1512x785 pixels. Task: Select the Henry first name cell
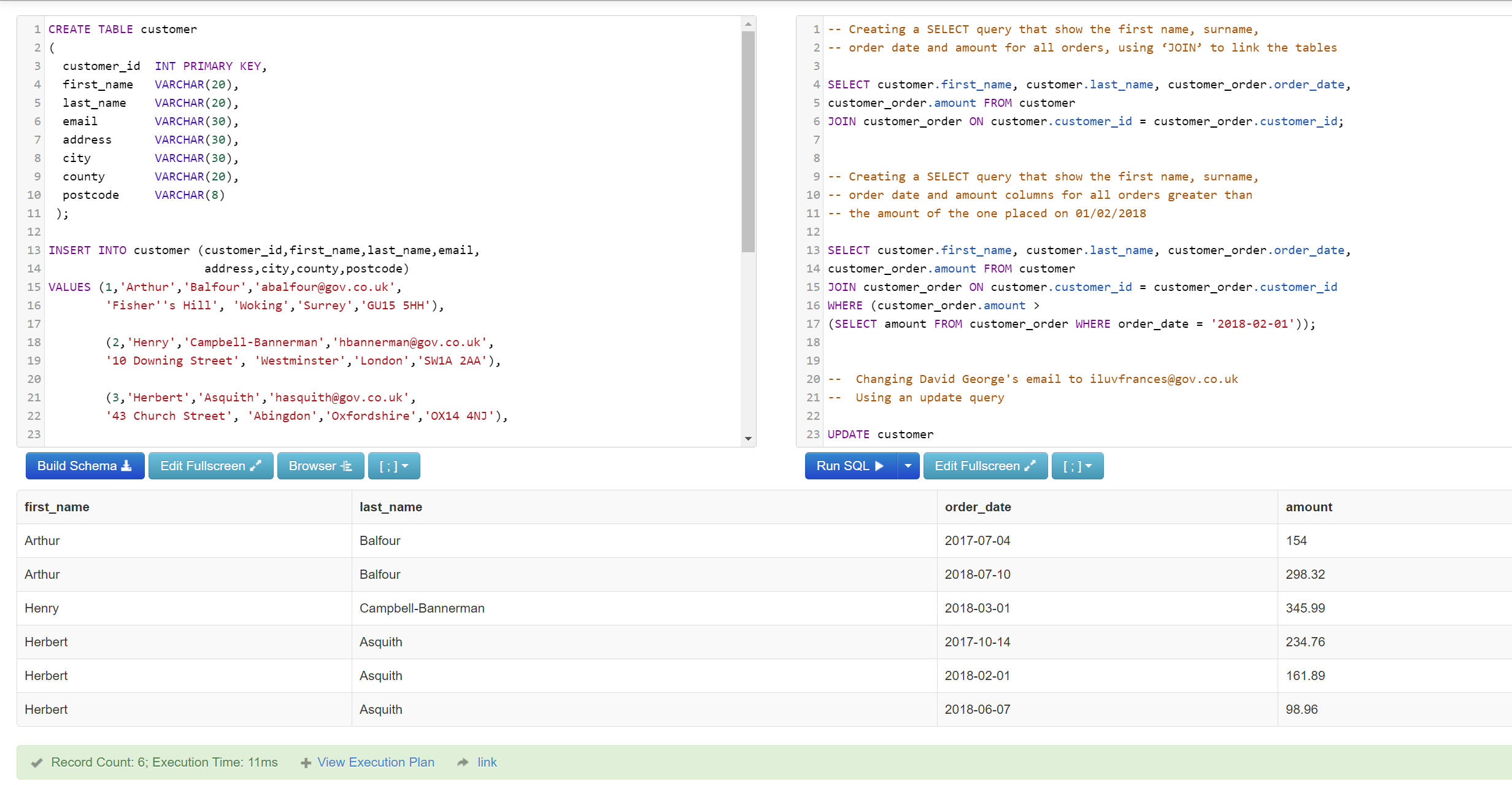point(184,608)
